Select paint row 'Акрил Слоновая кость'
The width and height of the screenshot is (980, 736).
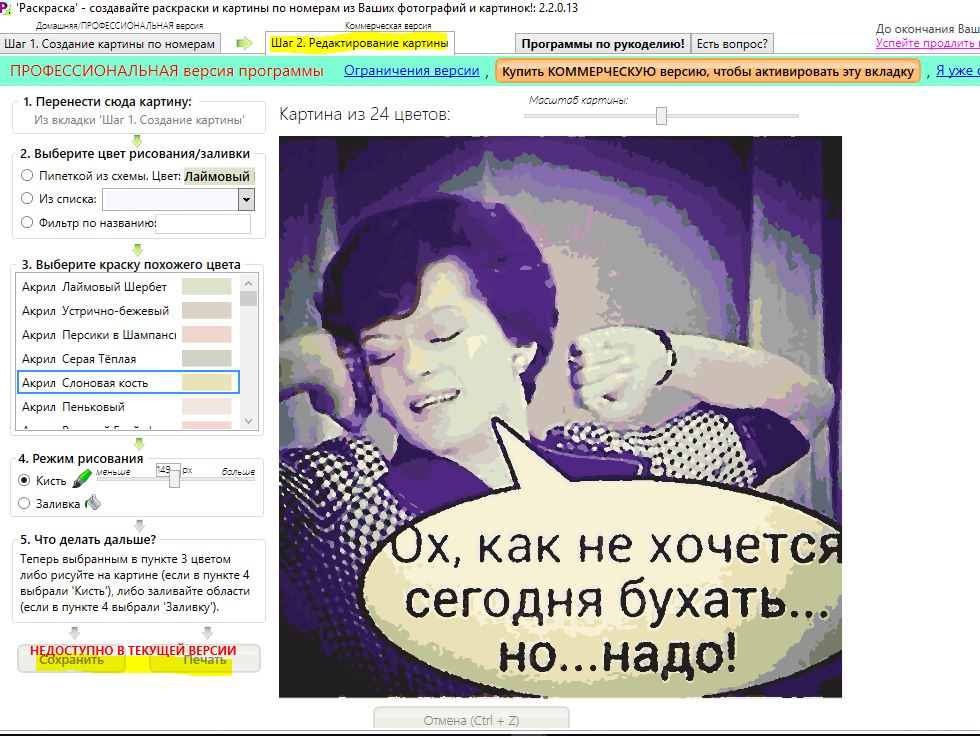tap(128, 382)
